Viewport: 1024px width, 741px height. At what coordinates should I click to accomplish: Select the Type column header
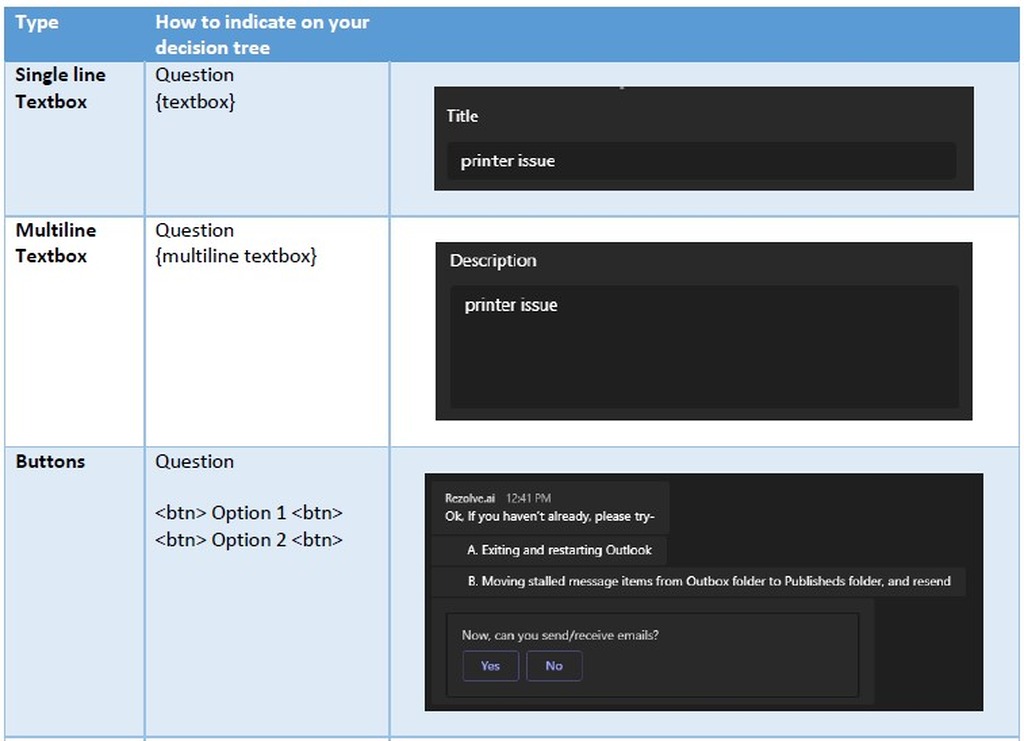[36, 21]
